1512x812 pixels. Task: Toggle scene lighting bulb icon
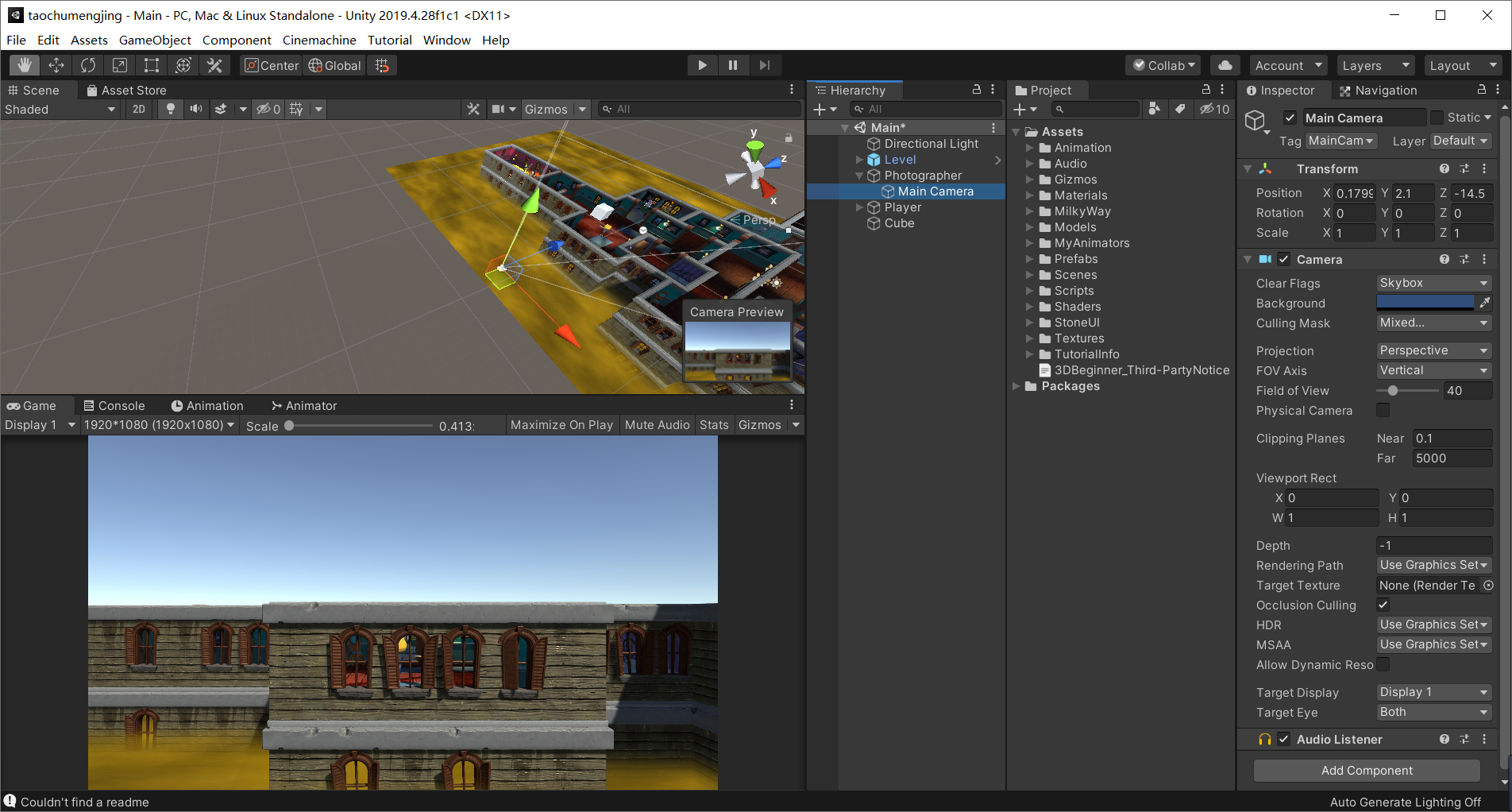click(170, 109)
